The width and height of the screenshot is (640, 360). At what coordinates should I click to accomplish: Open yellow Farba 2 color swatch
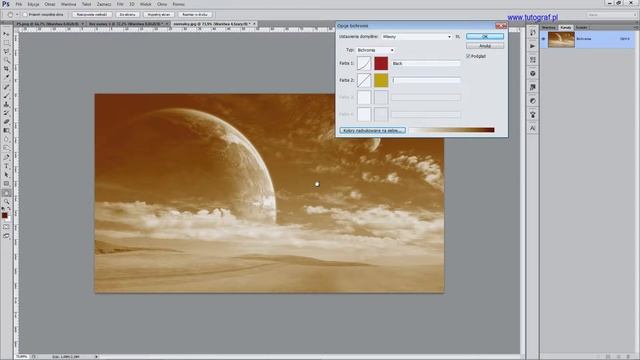click(381, 80)
